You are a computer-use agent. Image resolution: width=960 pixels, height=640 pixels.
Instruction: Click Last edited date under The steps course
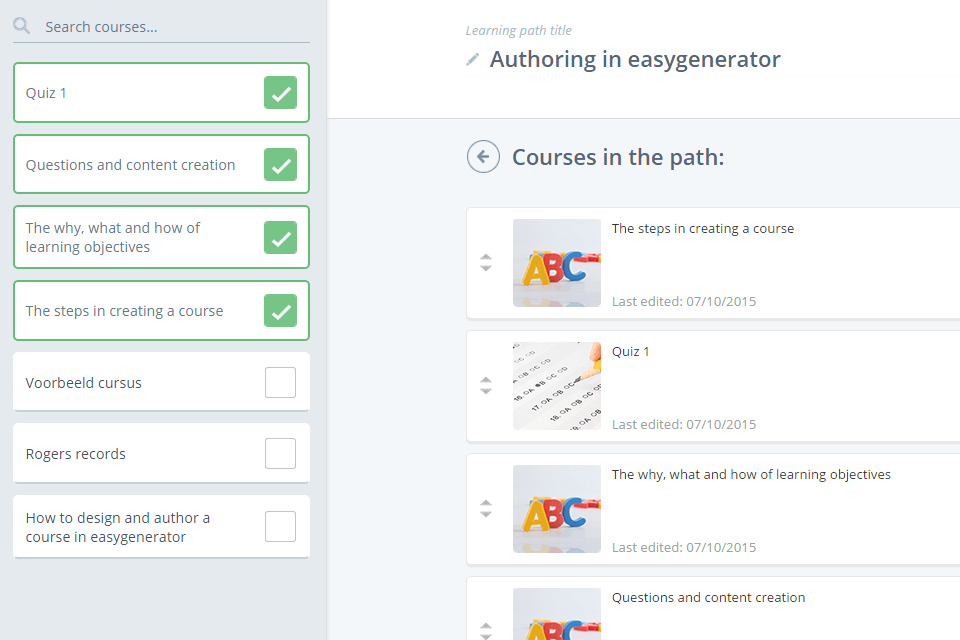pos(684,301)
